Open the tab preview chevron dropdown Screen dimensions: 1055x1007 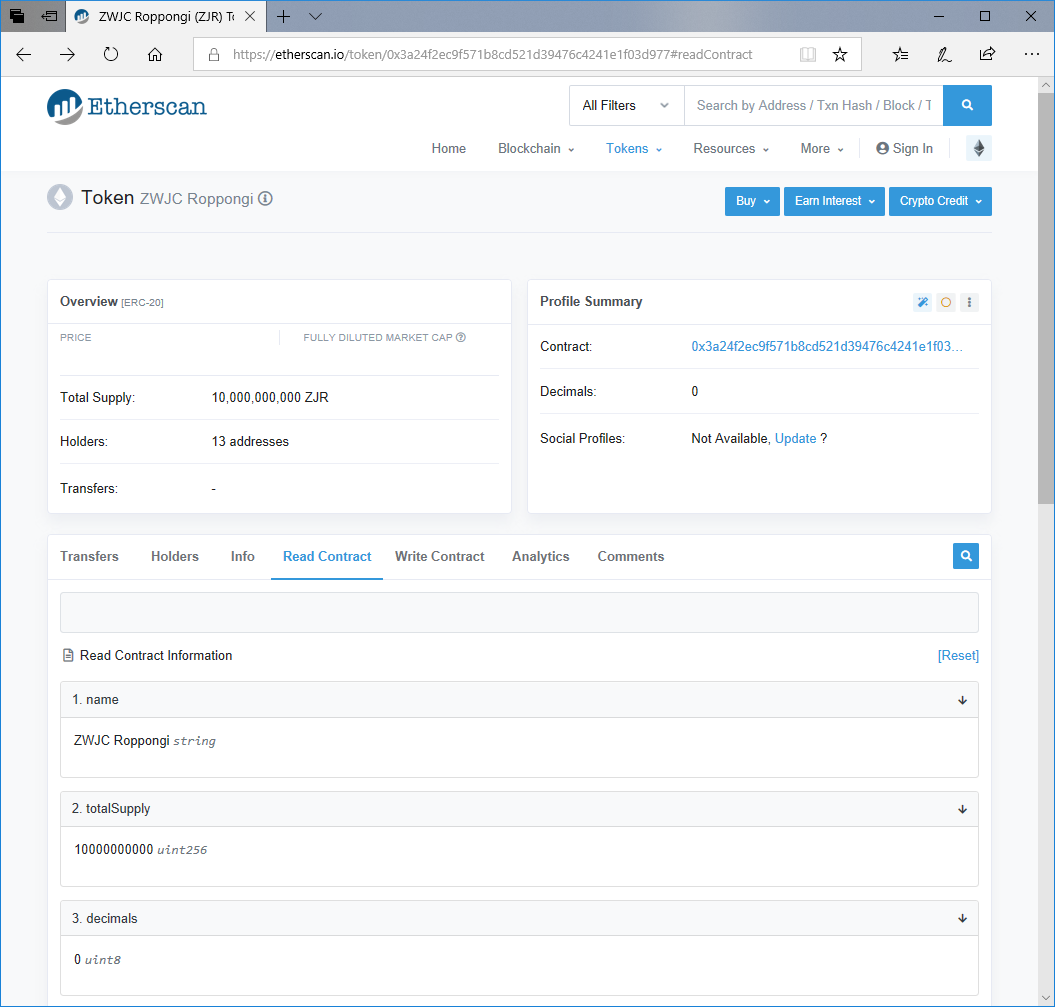315,17
